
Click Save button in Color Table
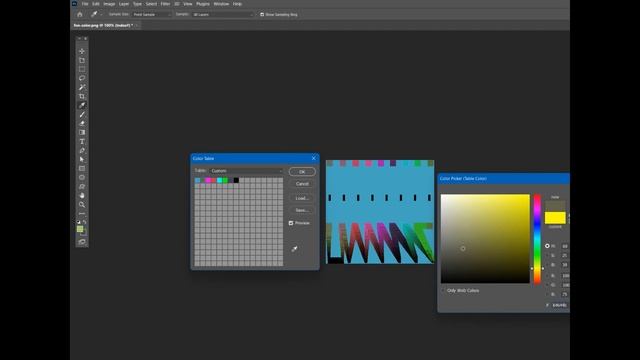point(302,210)
